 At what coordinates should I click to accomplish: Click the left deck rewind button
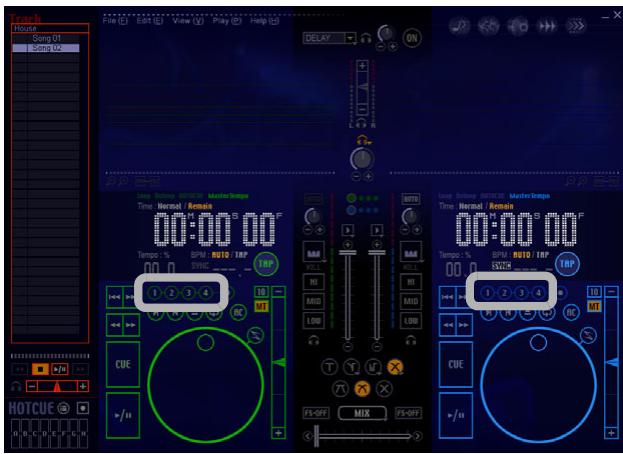pos(114,325)
